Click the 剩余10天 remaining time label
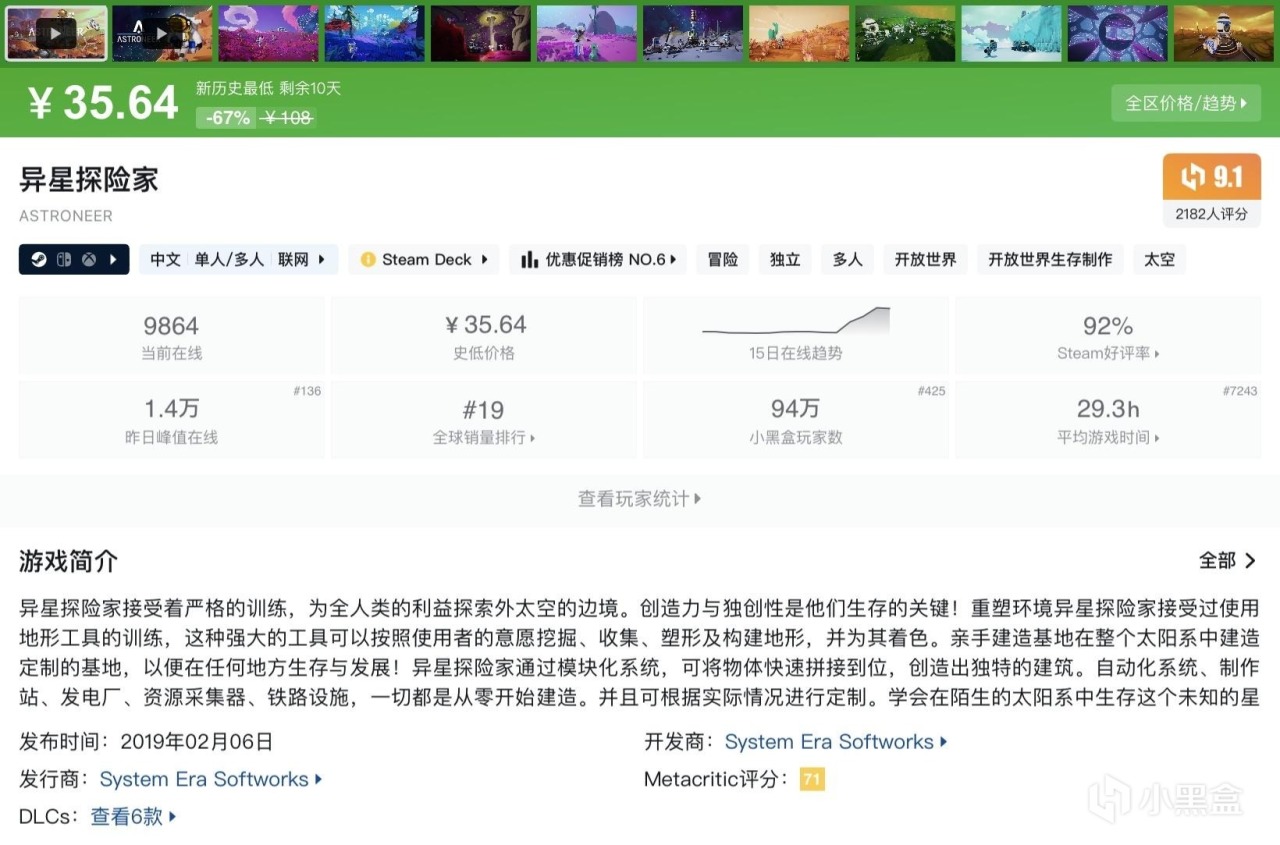 pos(310,88)
